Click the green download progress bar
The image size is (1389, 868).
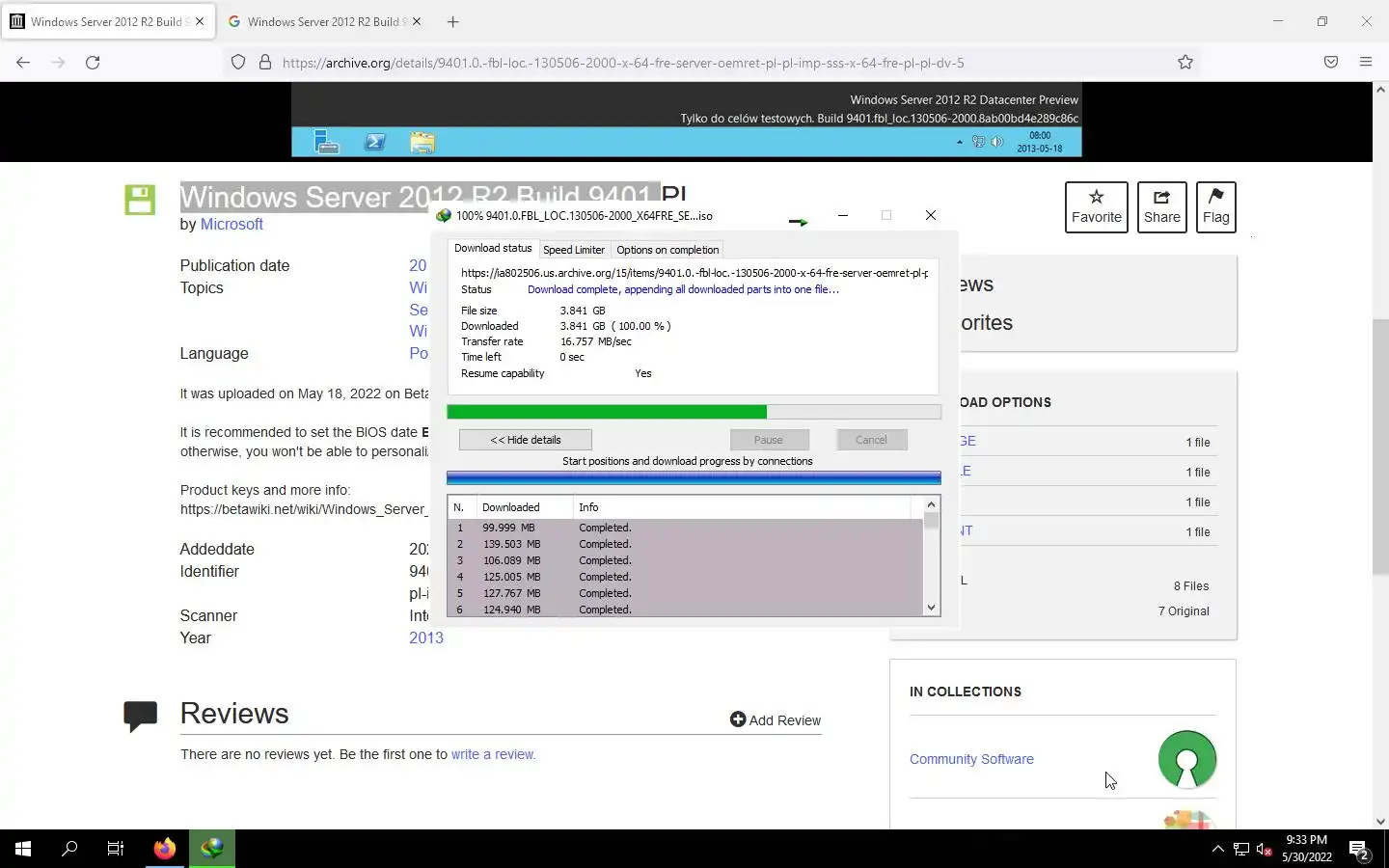tap(694, 412)
